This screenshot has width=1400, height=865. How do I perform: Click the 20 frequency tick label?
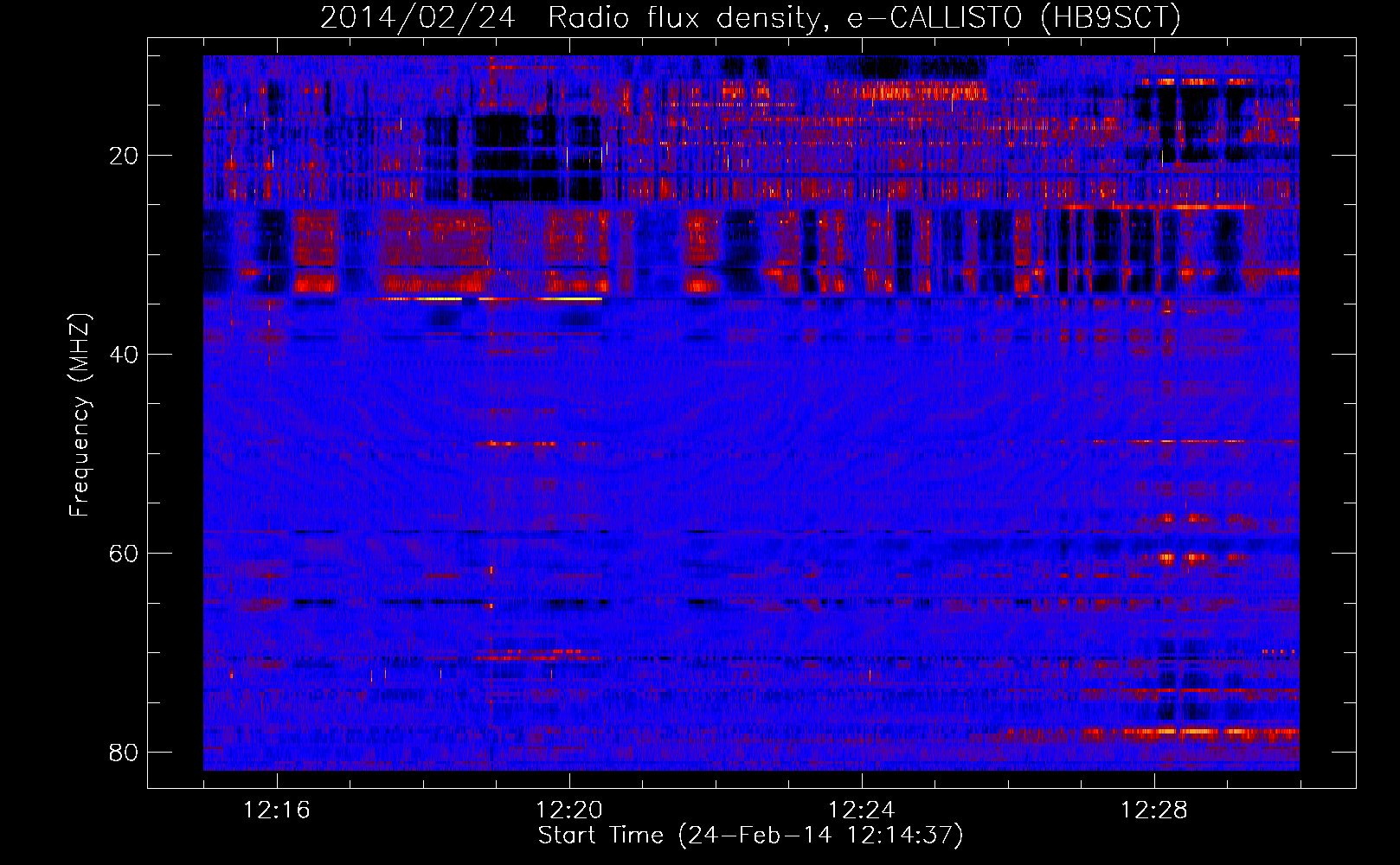coord(125,156)
